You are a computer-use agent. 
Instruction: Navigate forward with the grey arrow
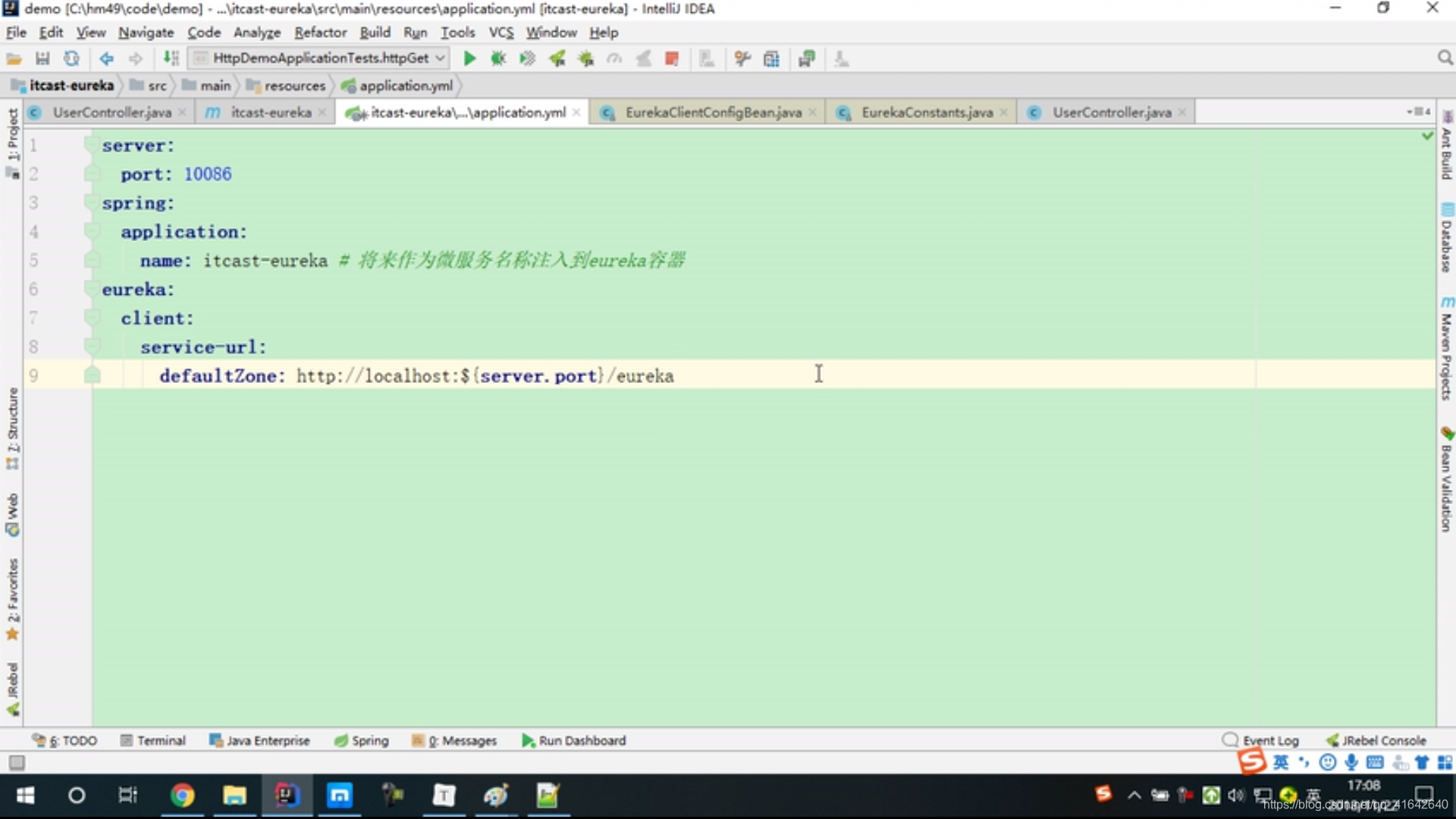point(135,58)
